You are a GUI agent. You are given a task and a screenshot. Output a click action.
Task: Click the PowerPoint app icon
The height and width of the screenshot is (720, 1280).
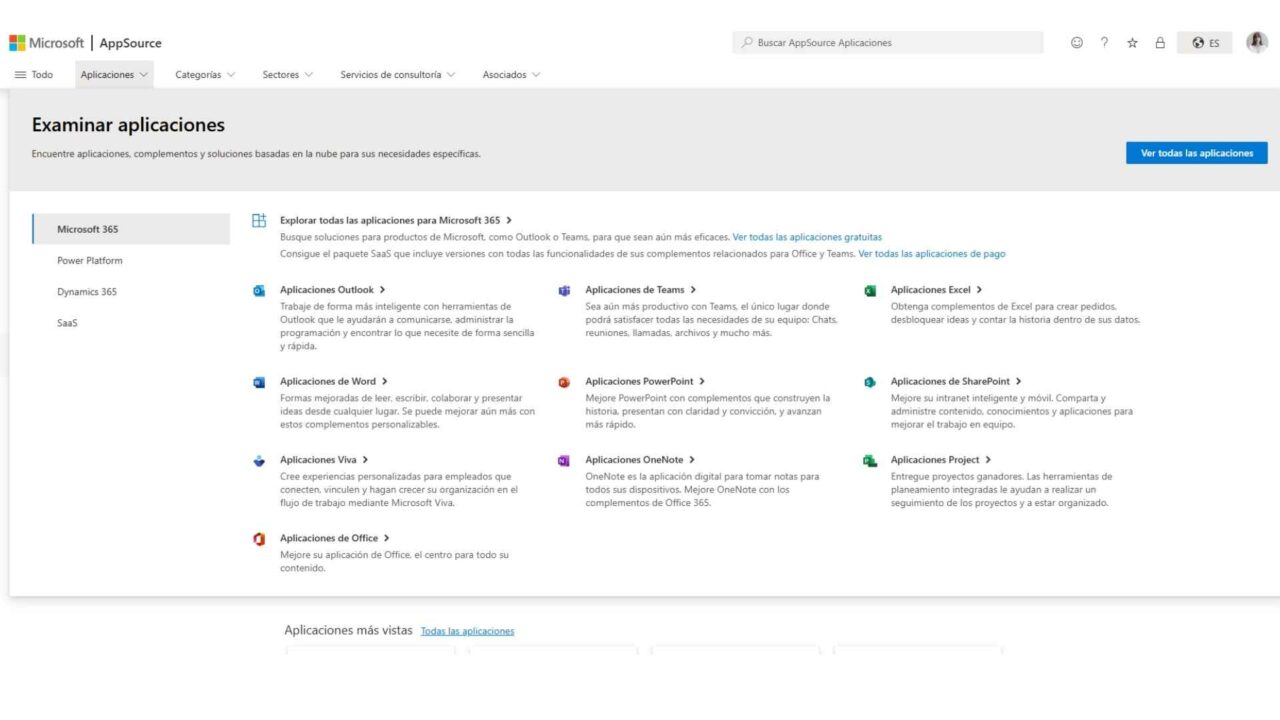pyautogui.click(x=564, y=382)
